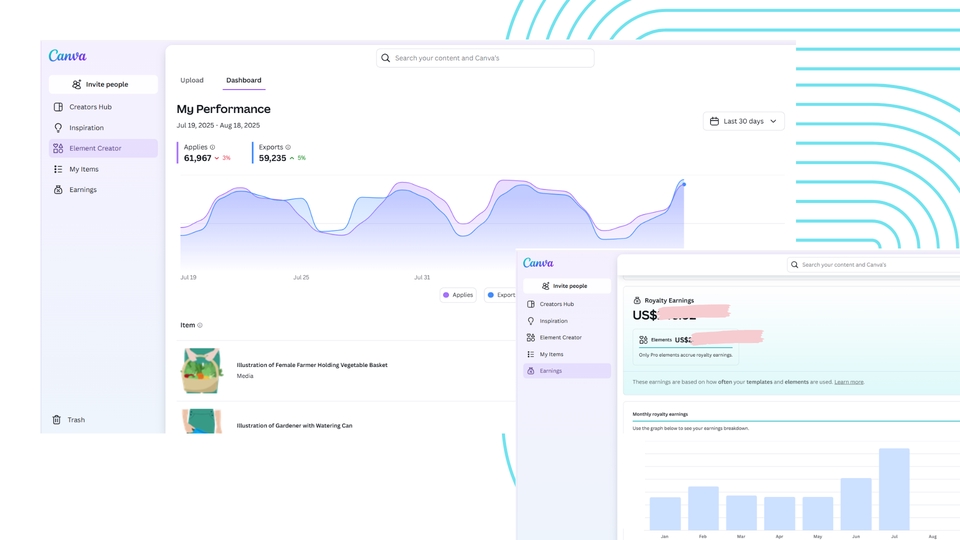
Task: Open My Items list in main sidebar
Action: [84, 169]
